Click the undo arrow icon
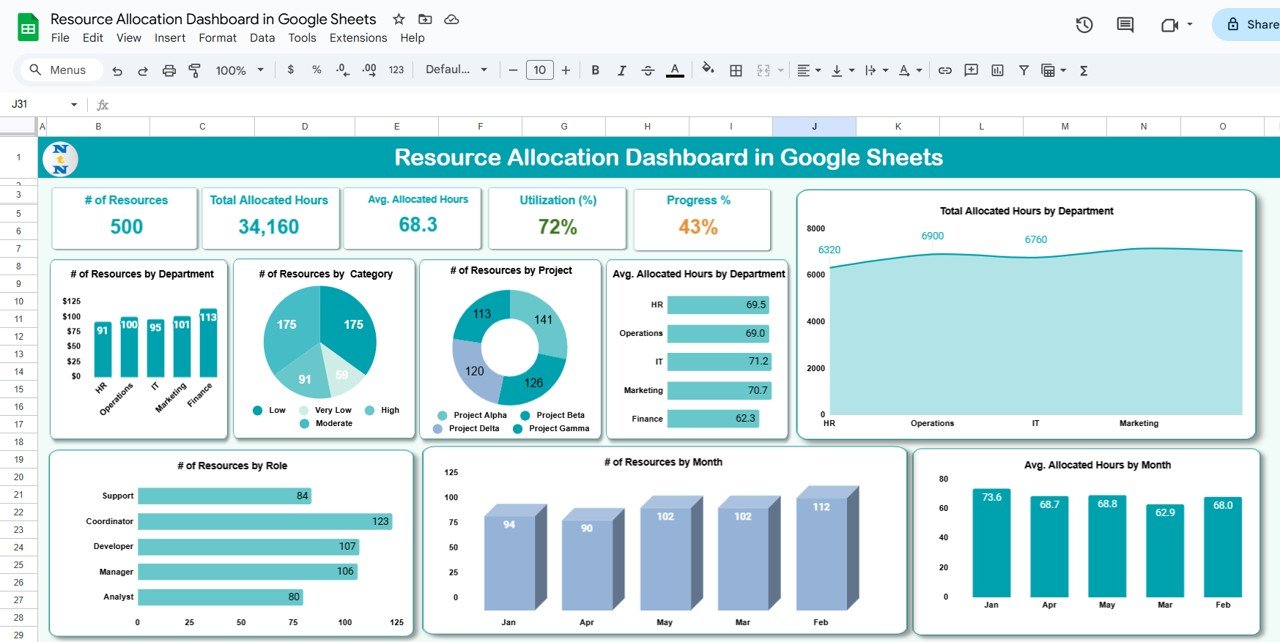The image size is (1280, 642). (117, 70)
